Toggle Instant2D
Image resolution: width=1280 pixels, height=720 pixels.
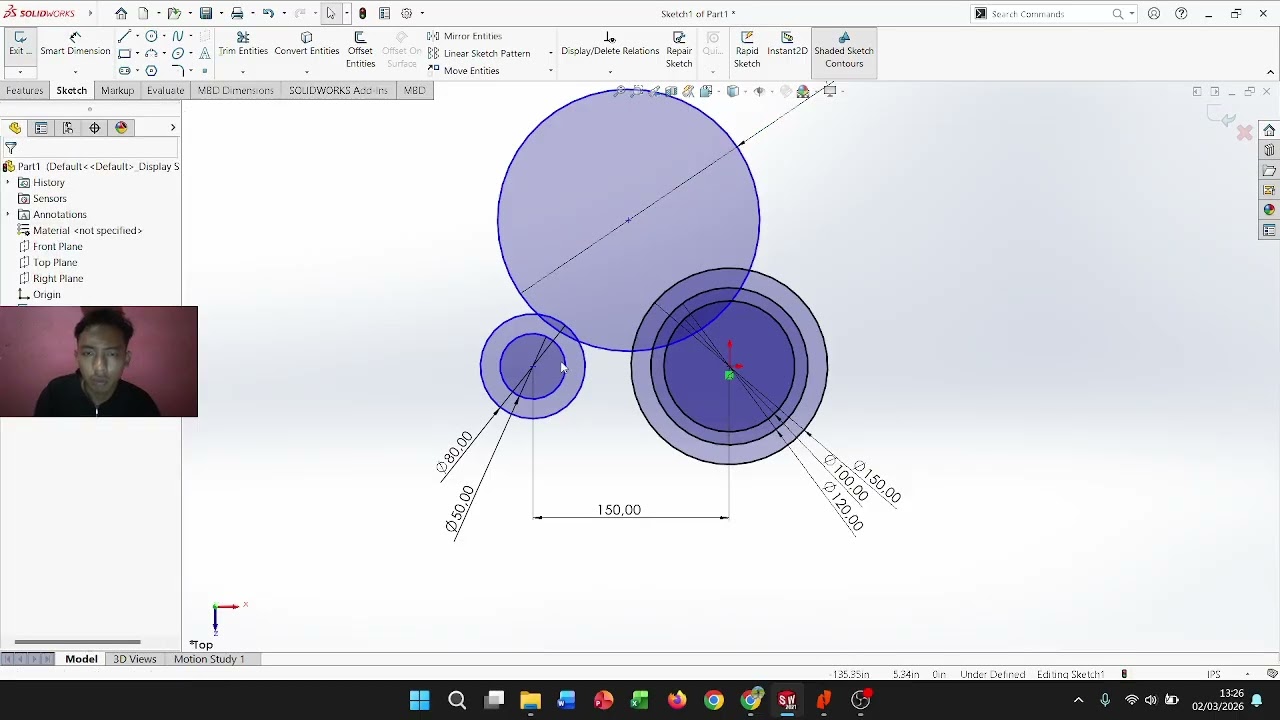point(787,44)
